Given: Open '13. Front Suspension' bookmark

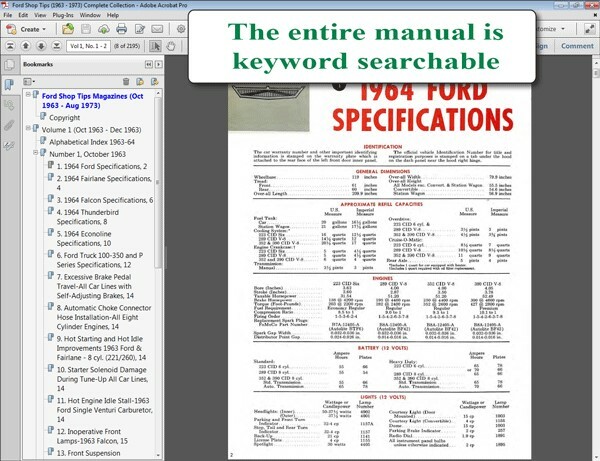Looking at the screenshot, I should (88, 453).
